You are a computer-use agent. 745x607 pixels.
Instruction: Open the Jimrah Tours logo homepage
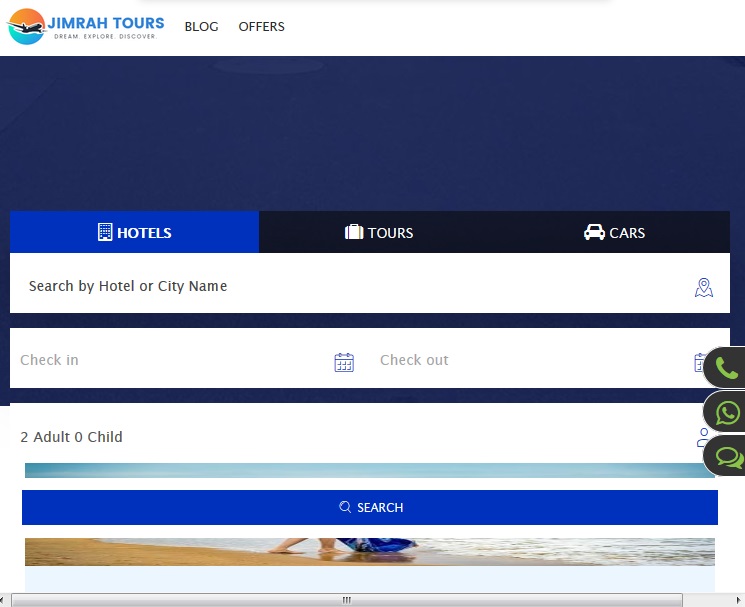coord(86,27)
